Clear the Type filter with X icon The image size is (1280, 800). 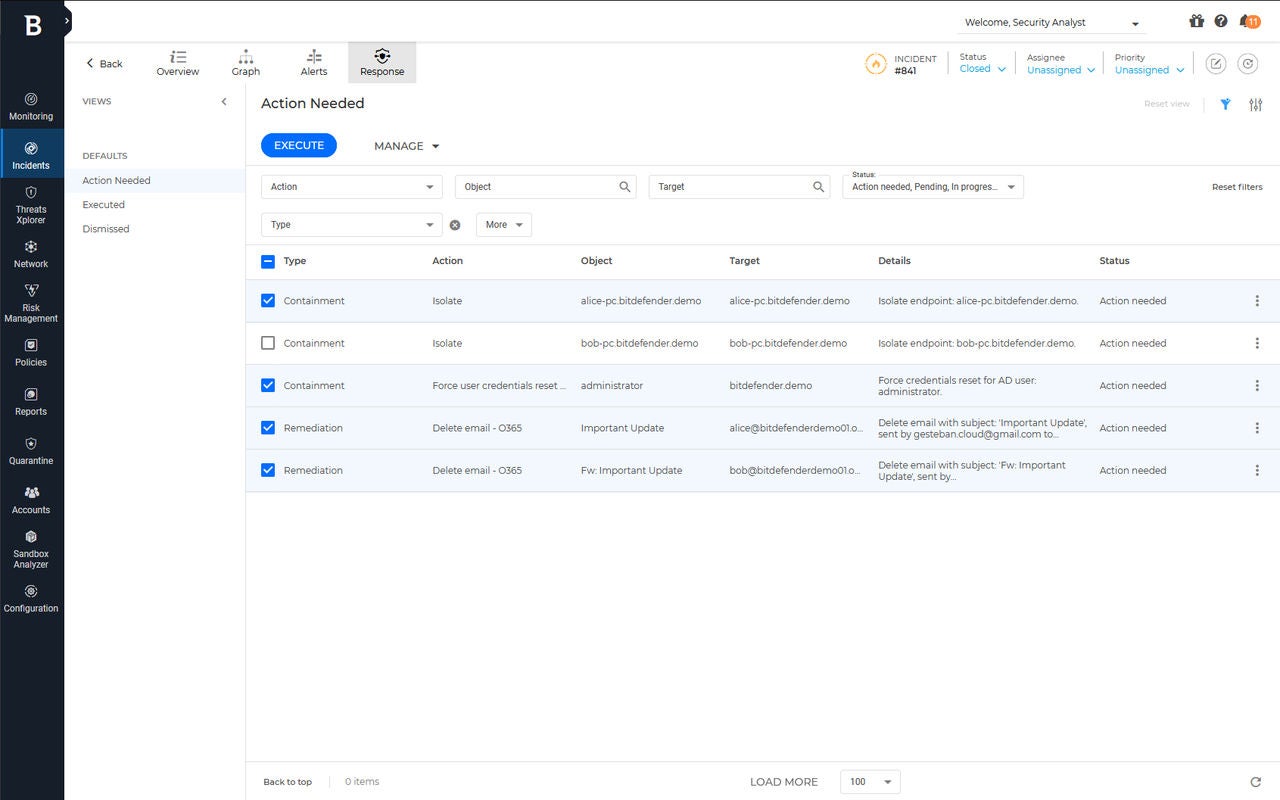pos(455,225)
